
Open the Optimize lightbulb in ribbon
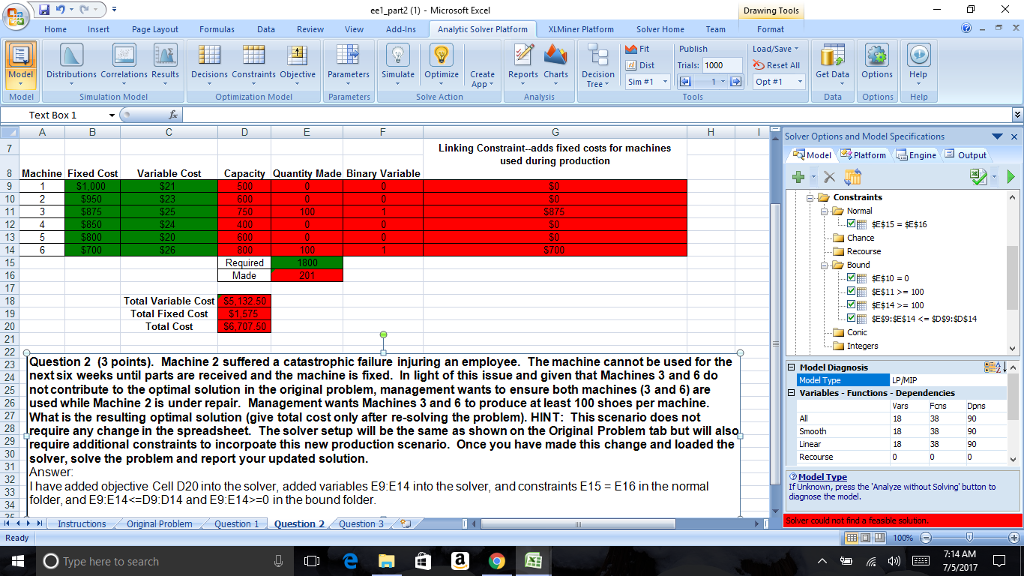(x=441, y=62)
